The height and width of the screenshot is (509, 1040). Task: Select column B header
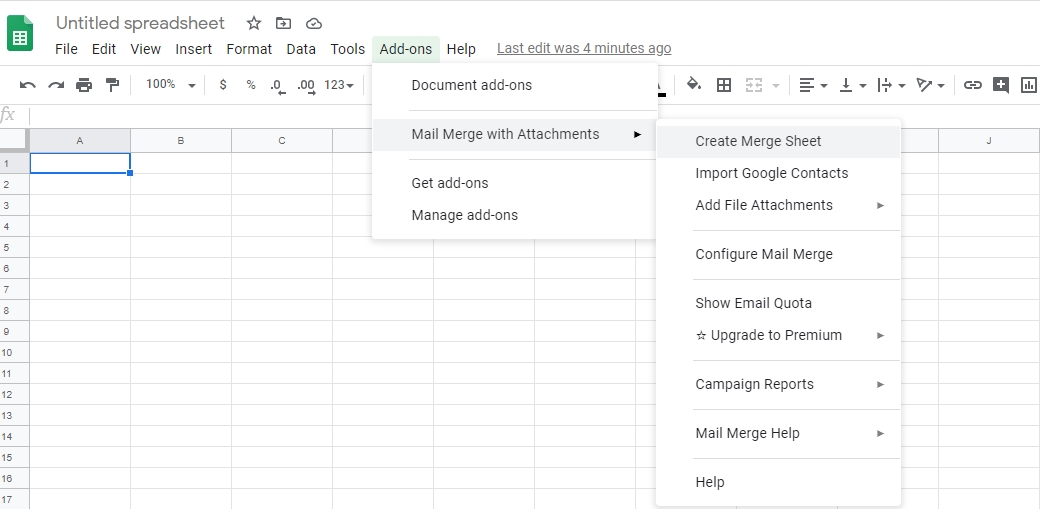180,141
